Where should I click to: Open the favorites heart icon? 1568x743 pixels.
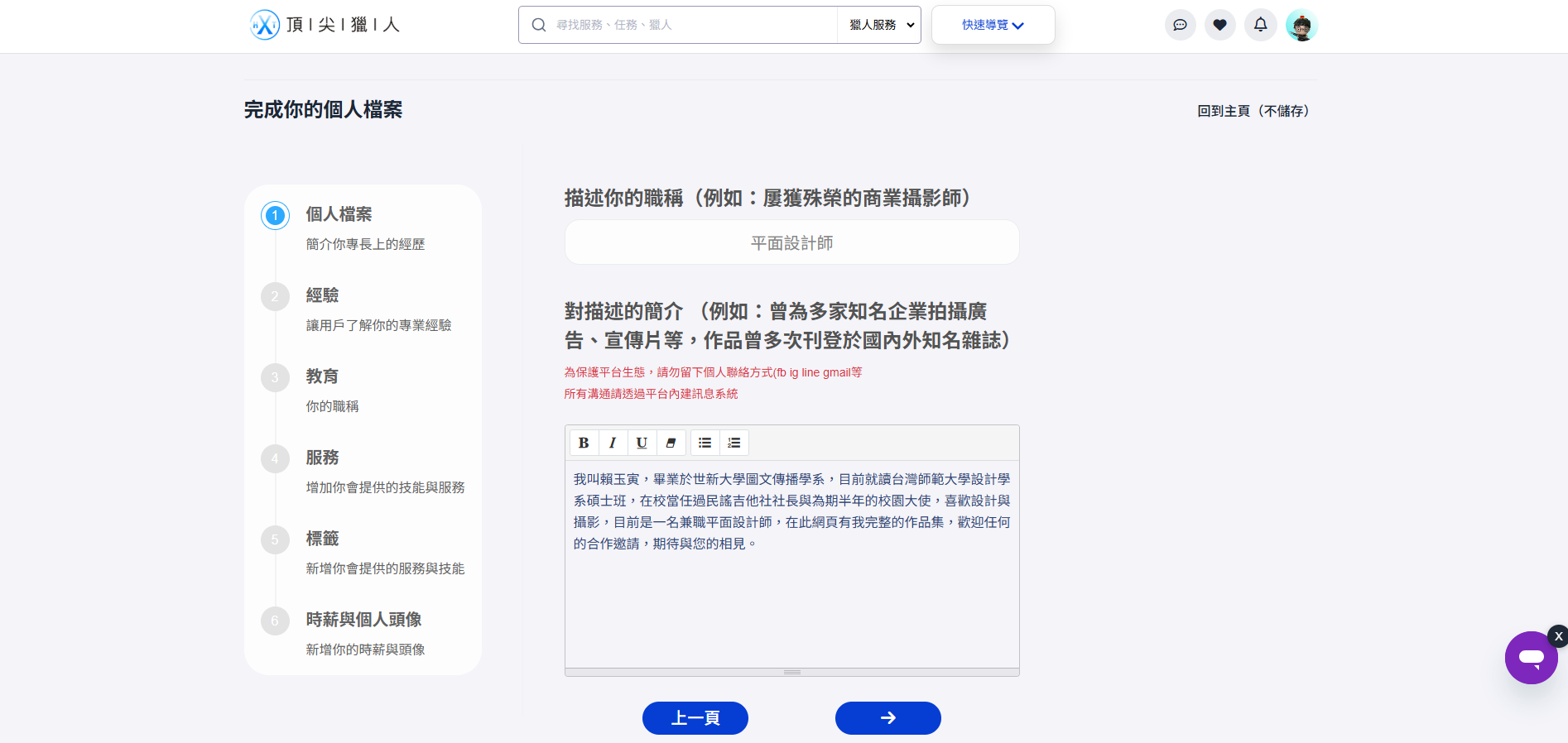click(x=1219, y=25)
